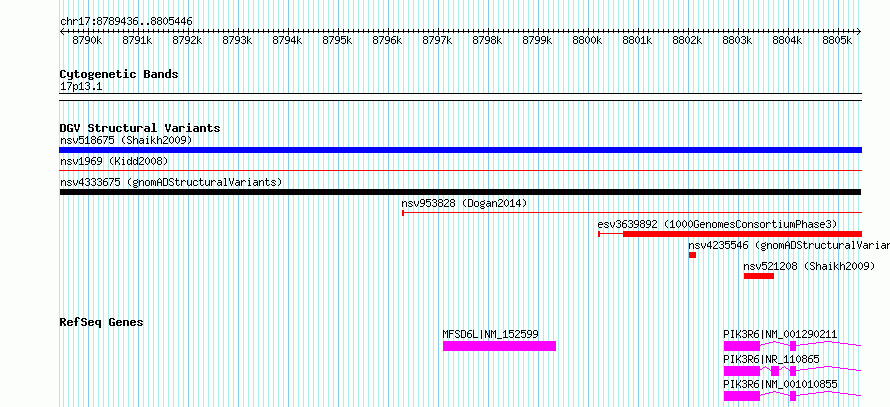
Task: Open esv3639892 (1000GenomesConsortiumPhase3) label
Action: click(717, 224)
